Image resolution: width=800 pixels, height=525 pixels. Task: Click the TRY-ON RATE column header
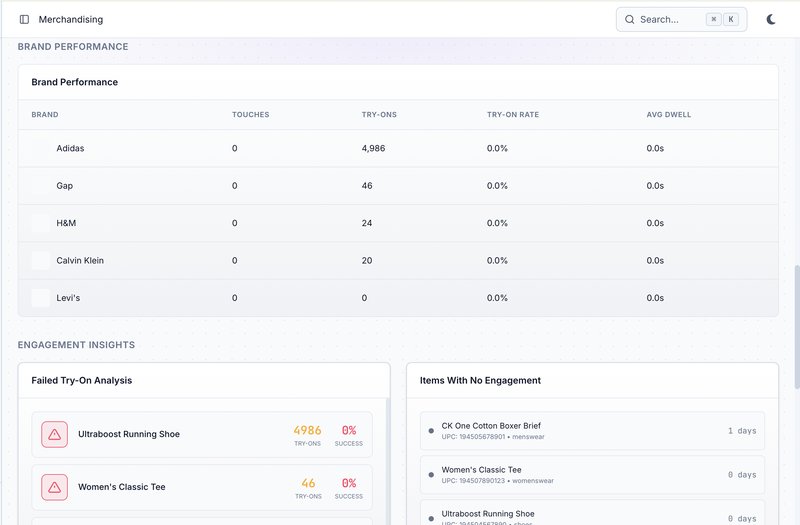[513, 115]
